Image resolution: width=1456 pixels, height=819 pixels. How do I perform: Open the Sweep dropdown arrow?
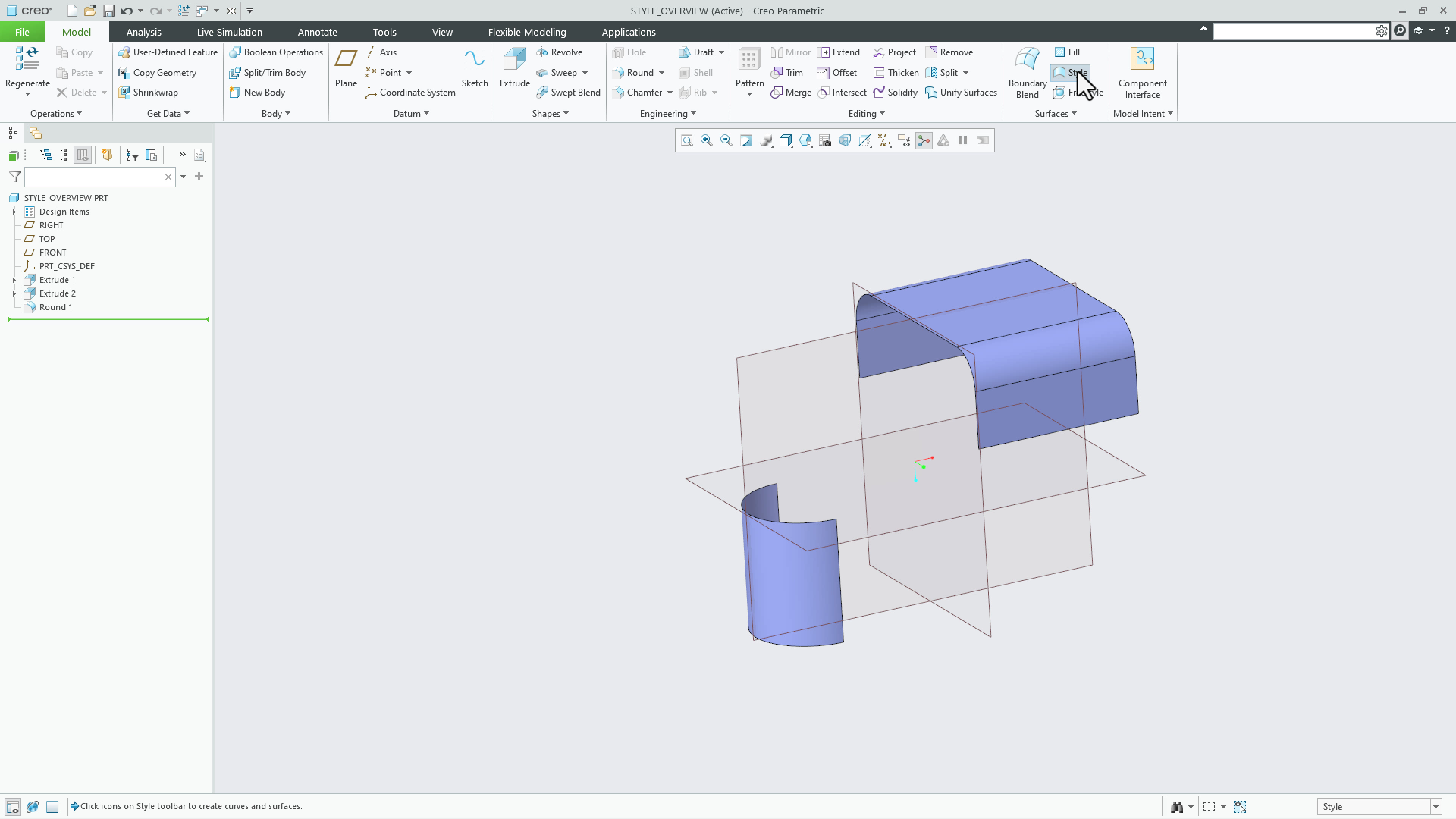pos(585,73)
